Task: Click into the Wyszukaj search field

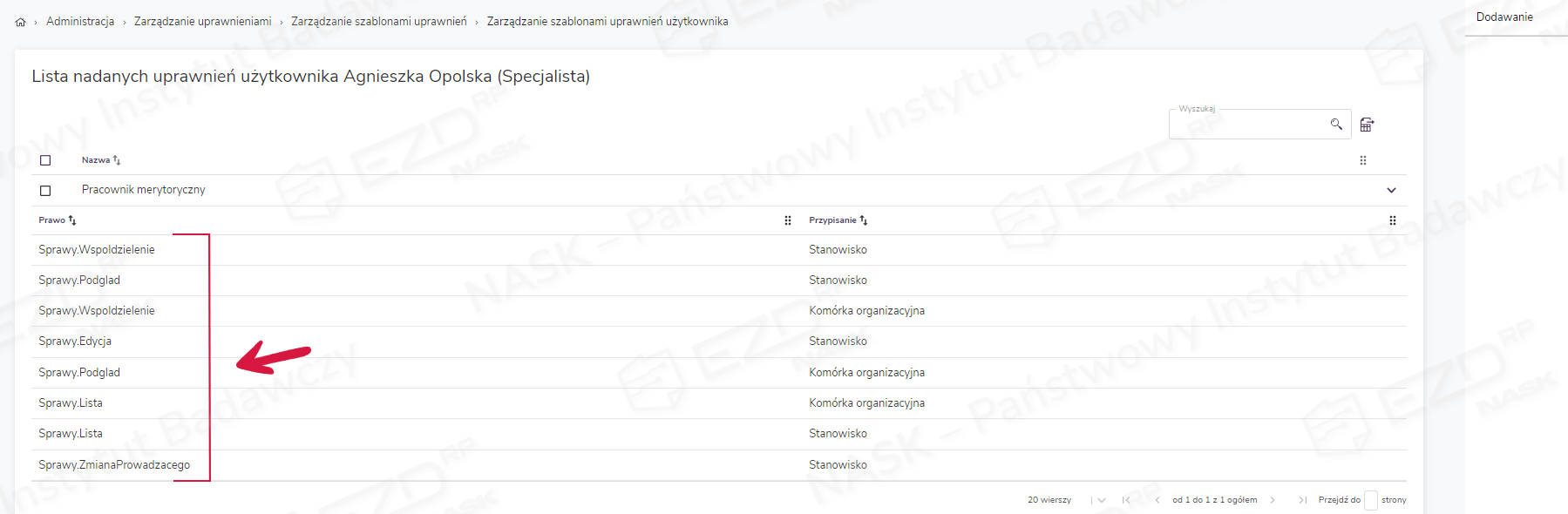Action: click(1246, 125)
